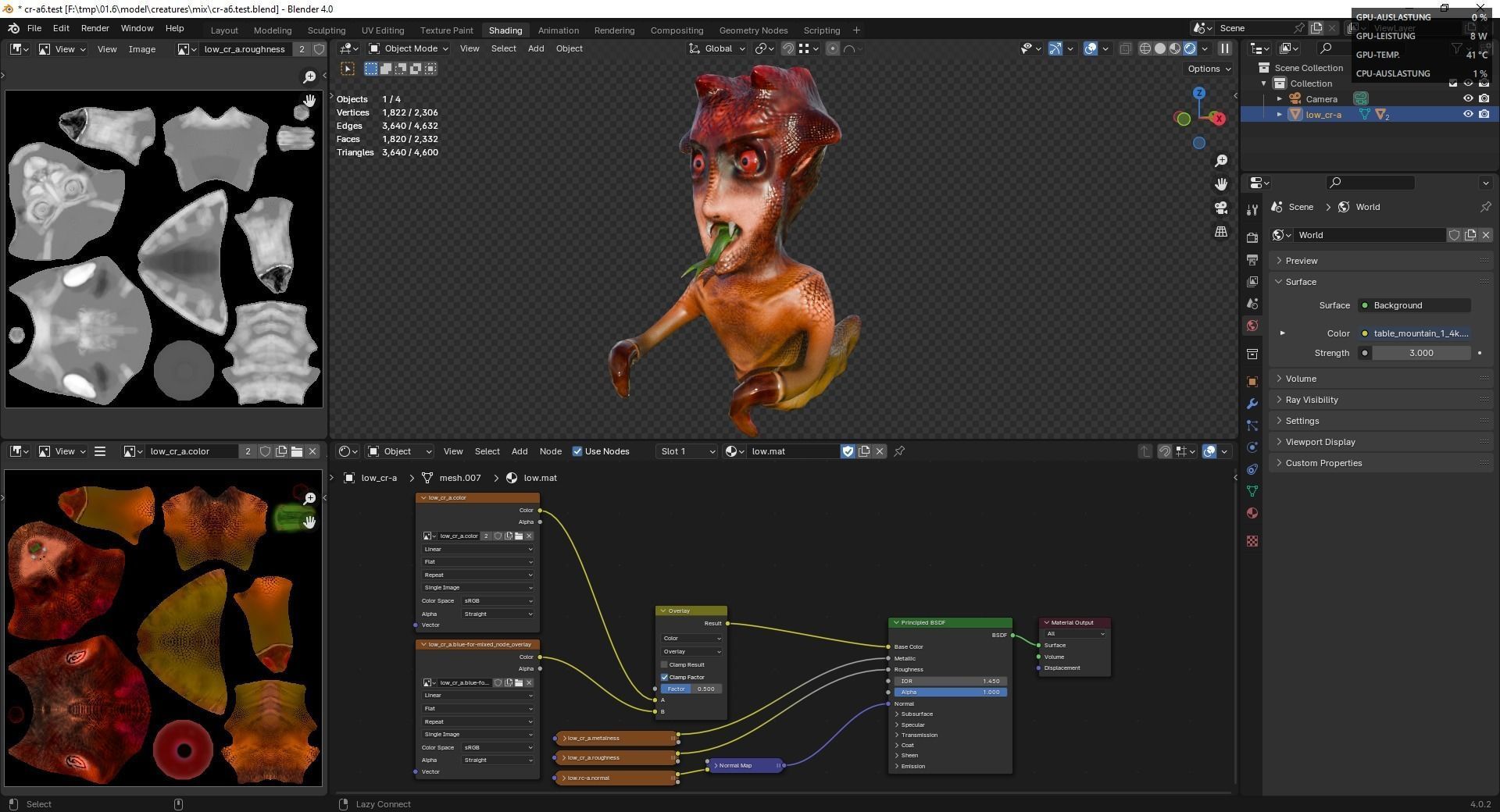The height and width of the screenshot is (812, 1500).
Task: Hide low_cr-a in viewport via eye icon
Action: [x=1468, y=114]
